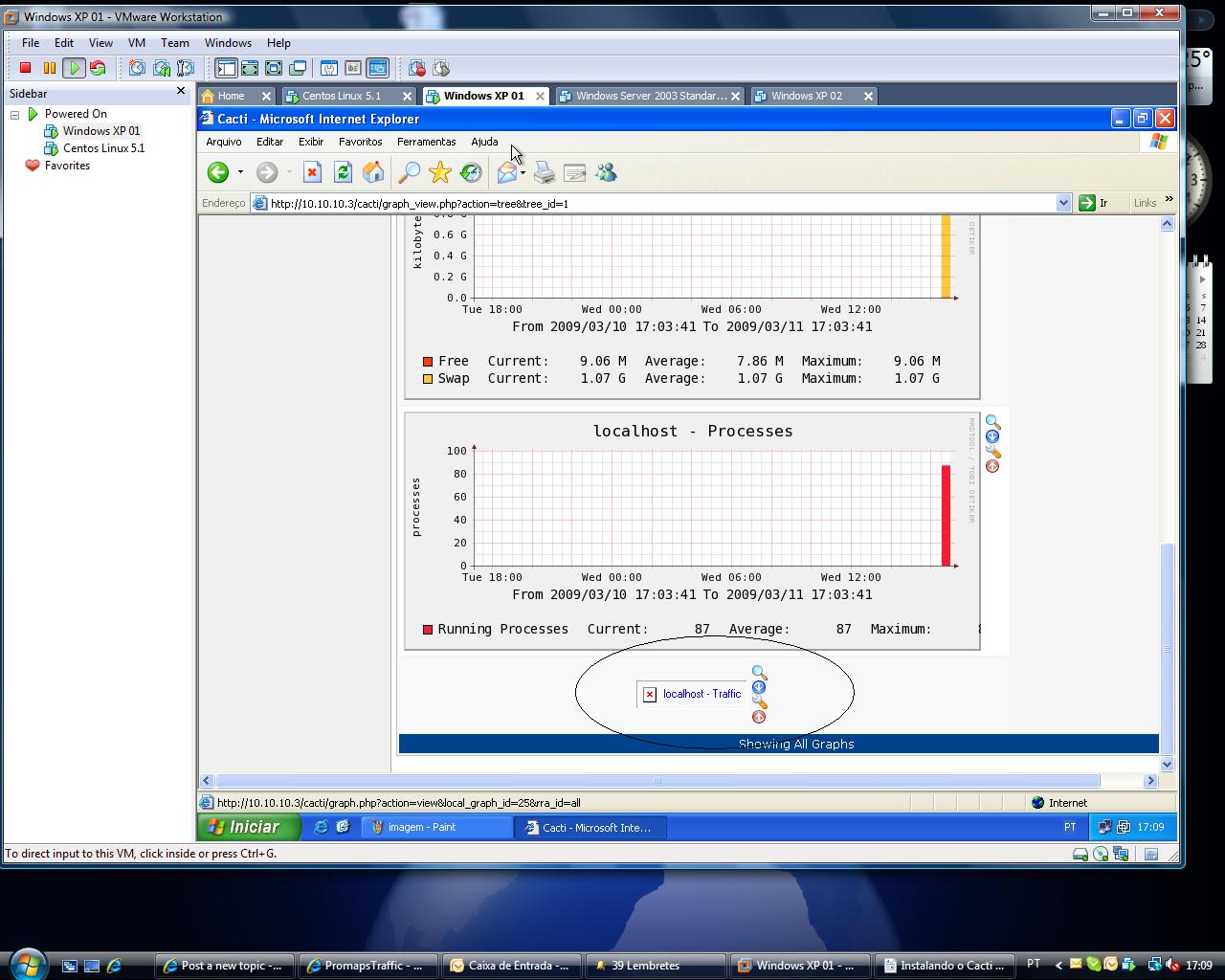The image size is (1225, 980).
Task: Click red page-top arrow beside Processes graph
Action: 992,466
